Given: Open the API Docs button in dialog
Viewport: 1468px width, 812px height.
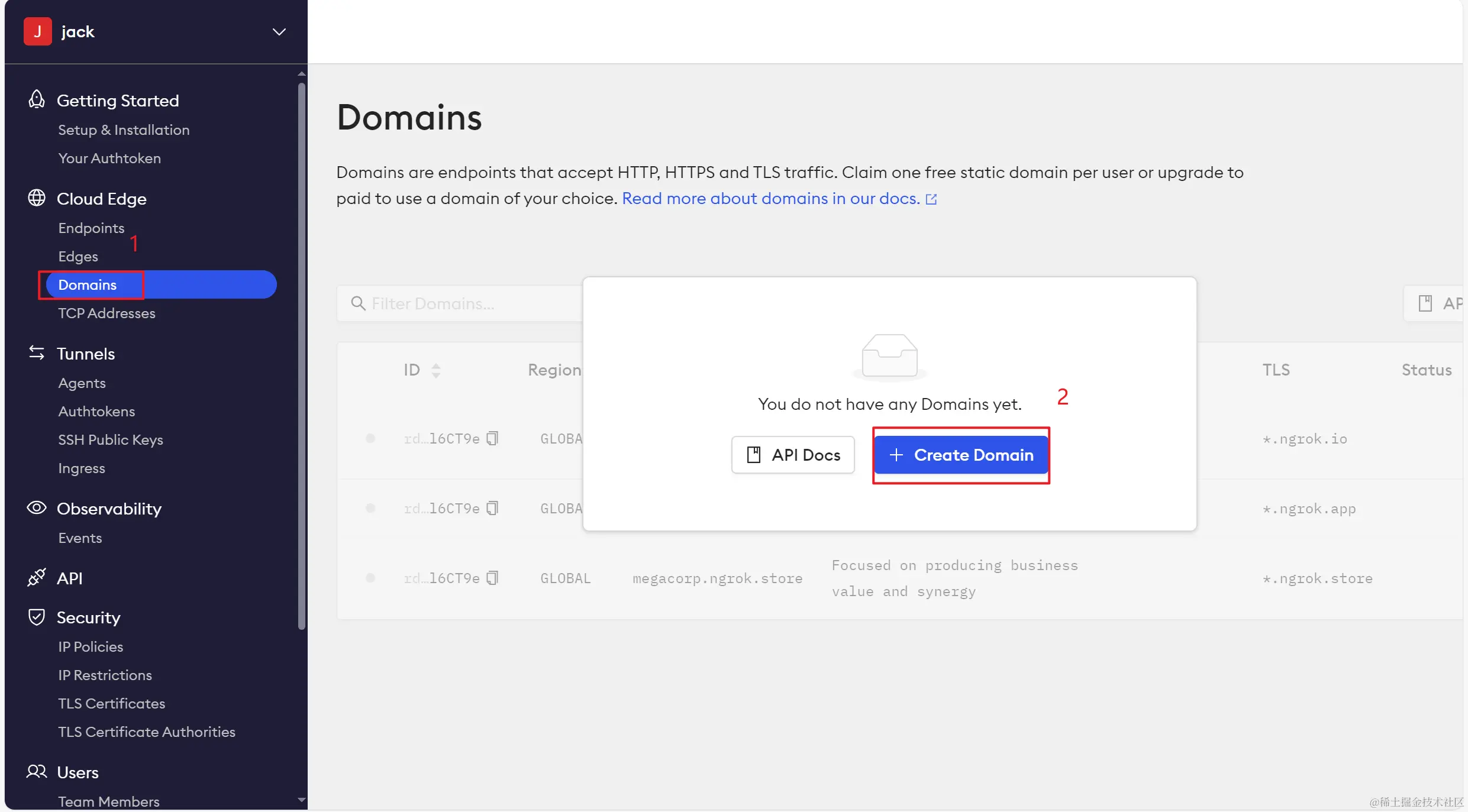Looking at the screenshot, I should tap(793, 455).
